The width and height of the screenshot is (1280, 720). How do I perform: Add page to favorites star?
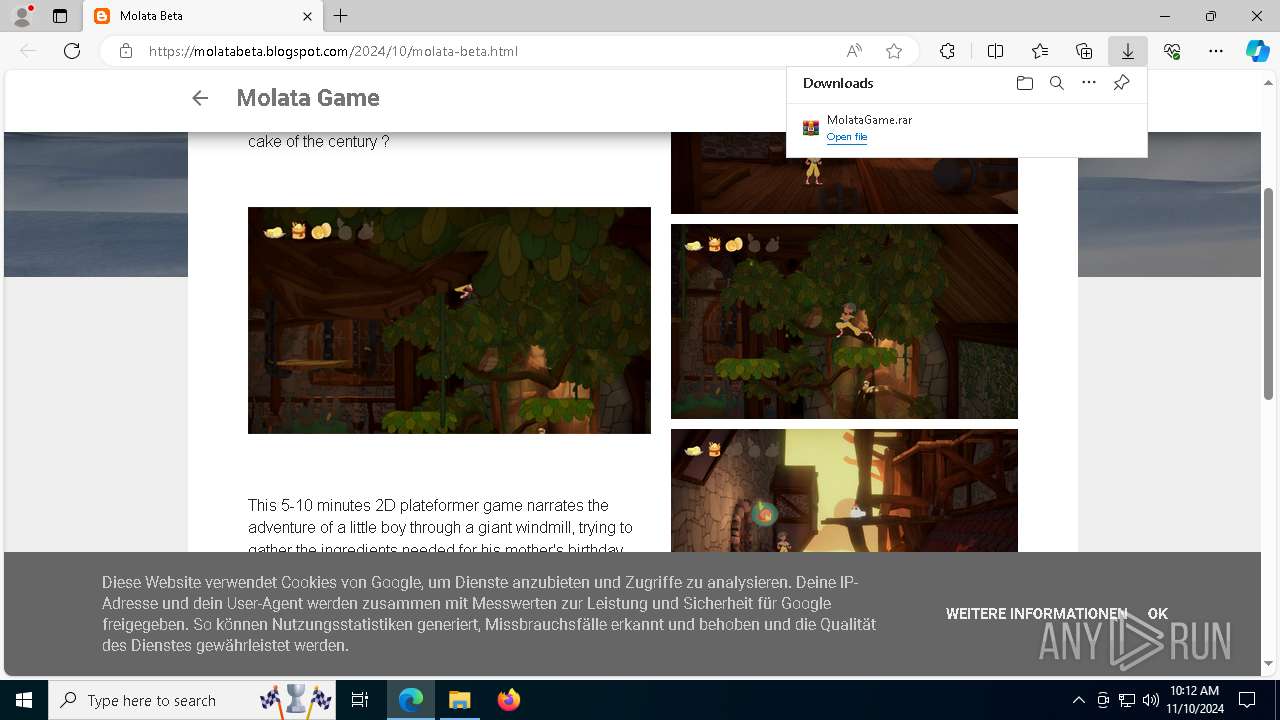[x=894, y=51]
